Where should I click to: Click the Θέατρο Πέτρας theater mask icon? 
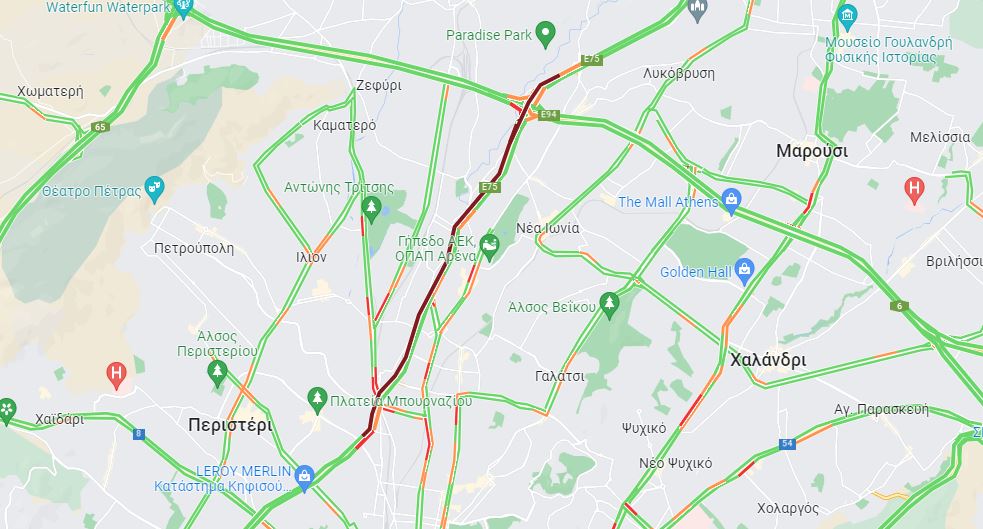tap(154, 189)
